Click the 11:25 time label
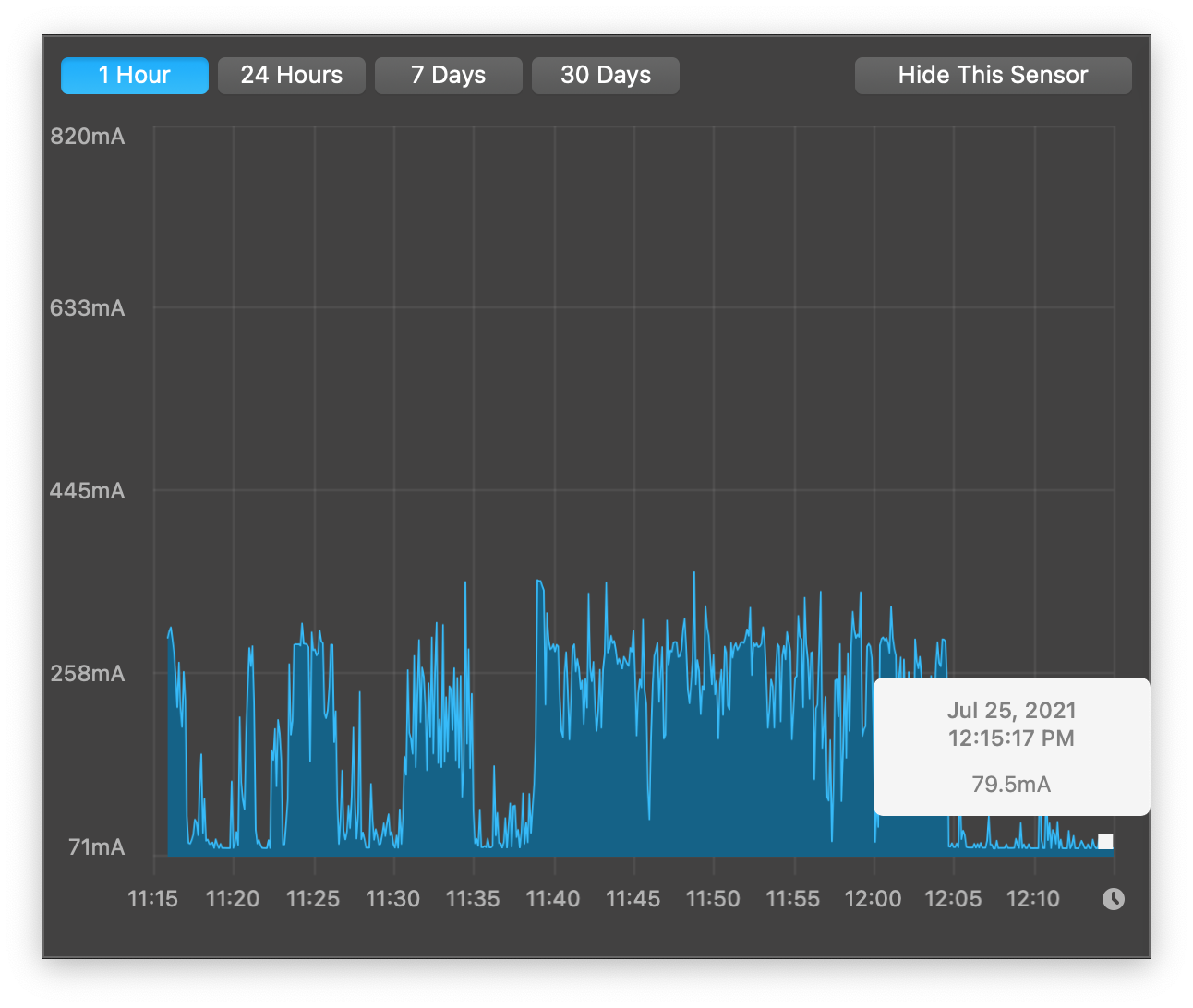 coord(313,899)
